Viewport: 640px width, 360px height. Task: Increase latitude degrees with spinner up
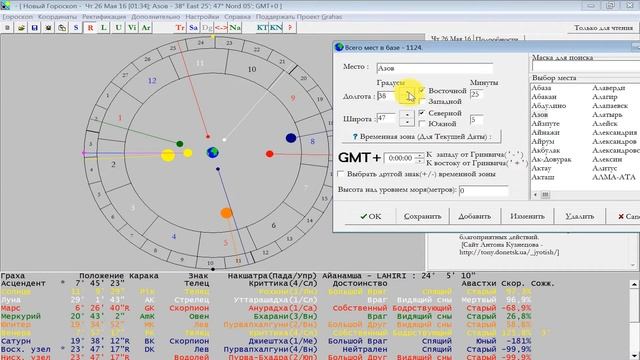pyautogui.click(x=407, y=115)
